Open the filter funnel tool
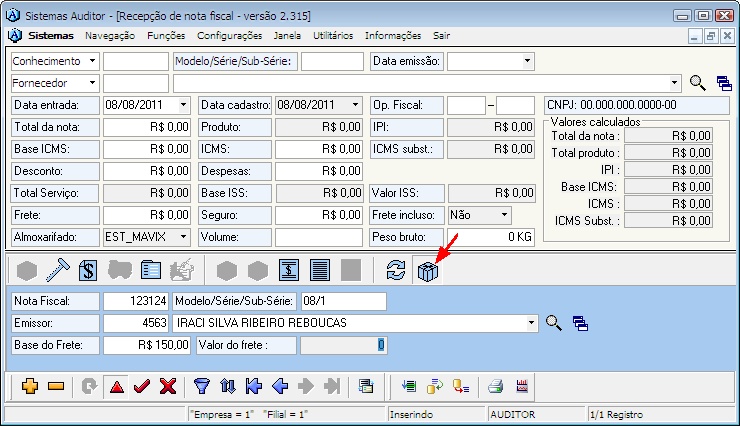The image size is (740, 426). pyautogui.click(x=201, y=386)
